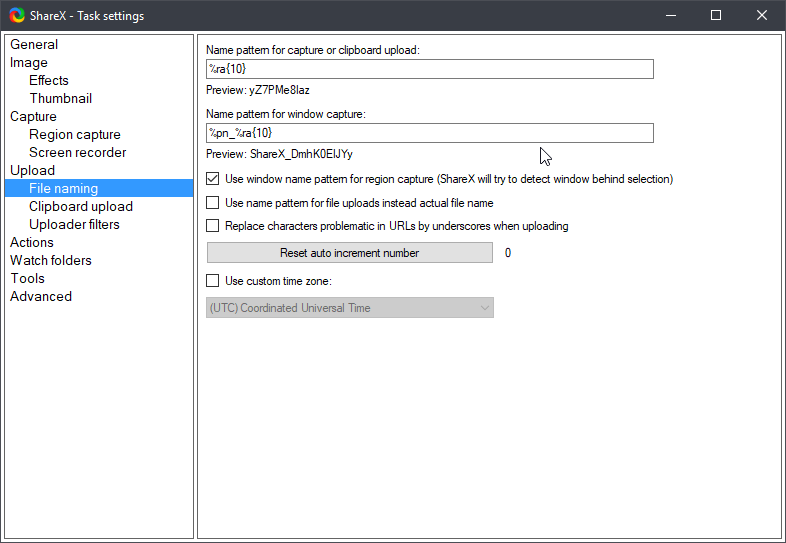The width and height of the screenshot is (786, 543).
Task: Open the General settings section
Action: pos(34,45)
